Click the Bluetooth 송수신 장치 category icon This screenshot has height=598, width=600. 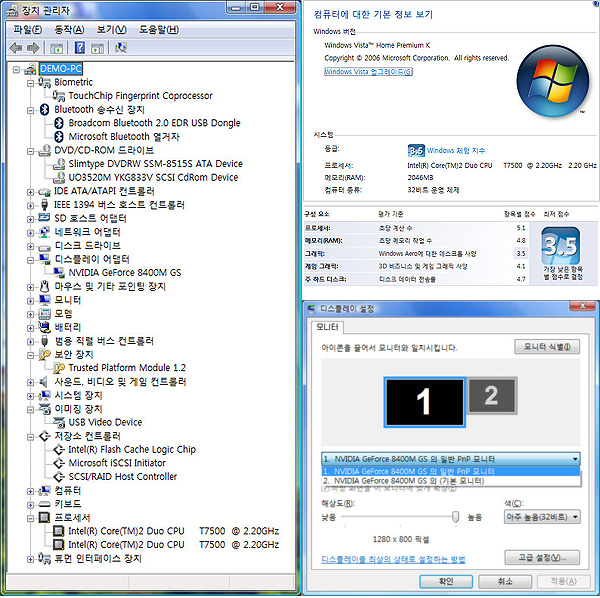(44, 109)
